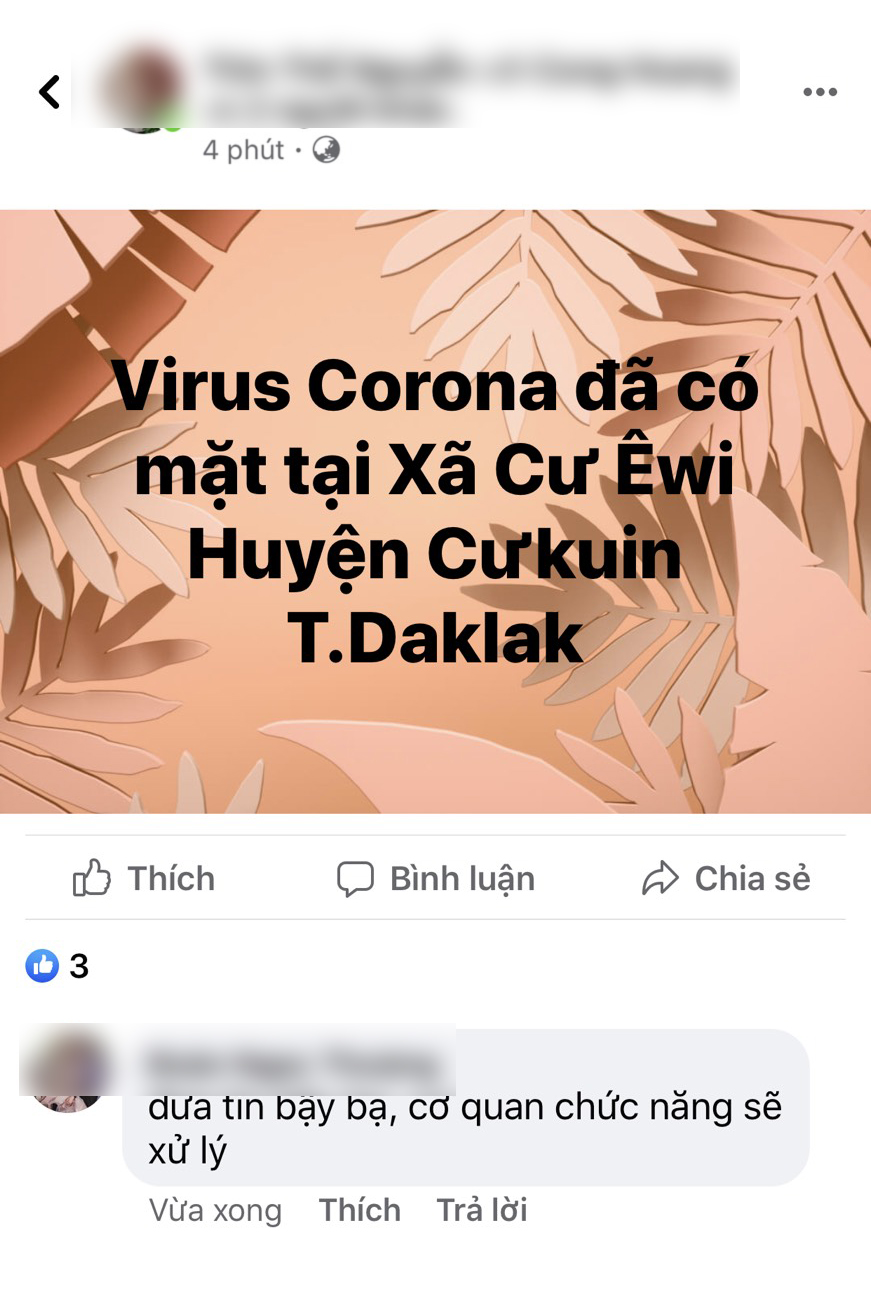Open the Virus Corona text background post
The height and width of the screenshot is (1307, 871).
[435, 511]
